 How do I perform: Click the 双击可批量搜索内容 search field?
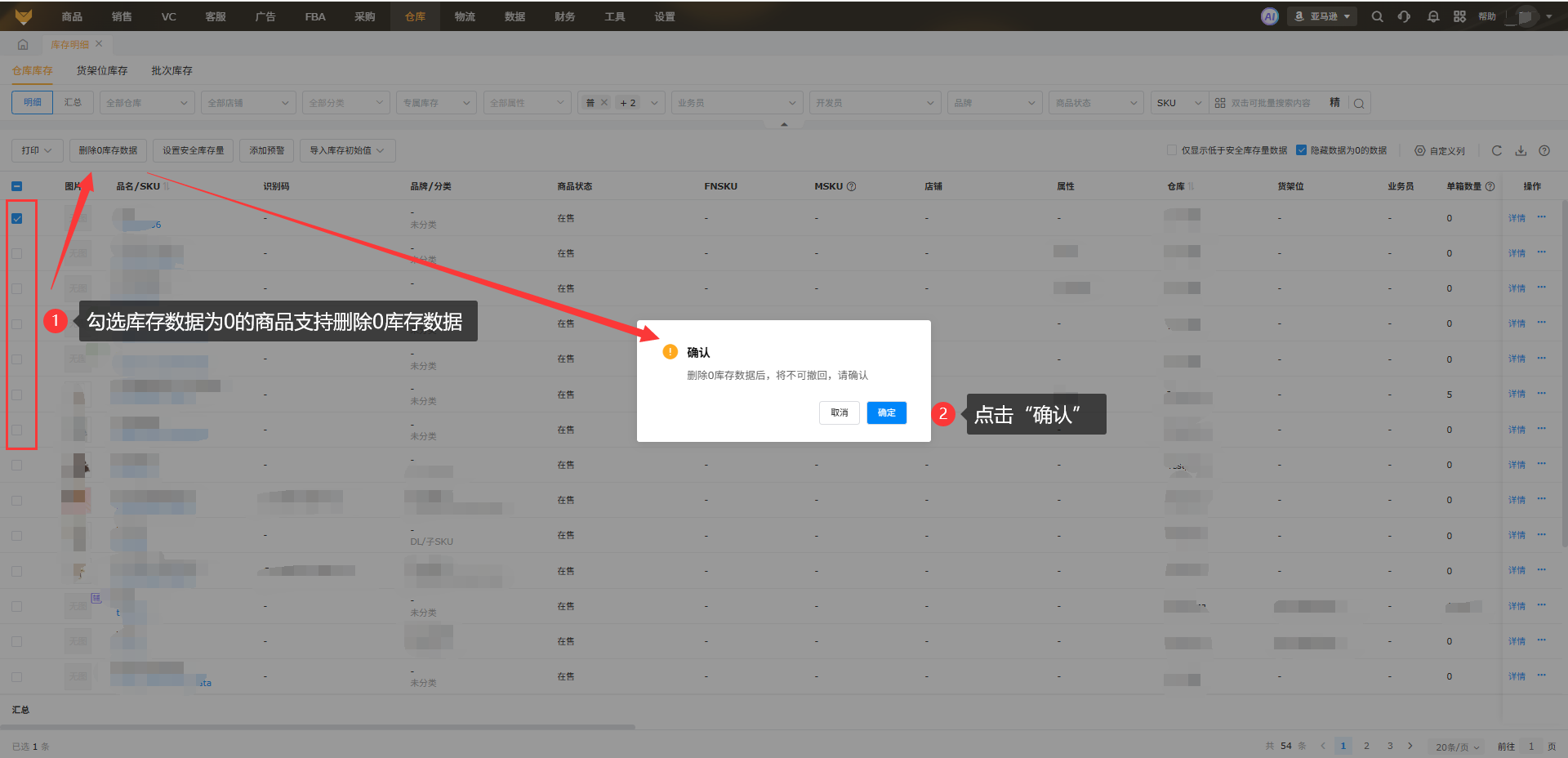tap(1271, 103)
